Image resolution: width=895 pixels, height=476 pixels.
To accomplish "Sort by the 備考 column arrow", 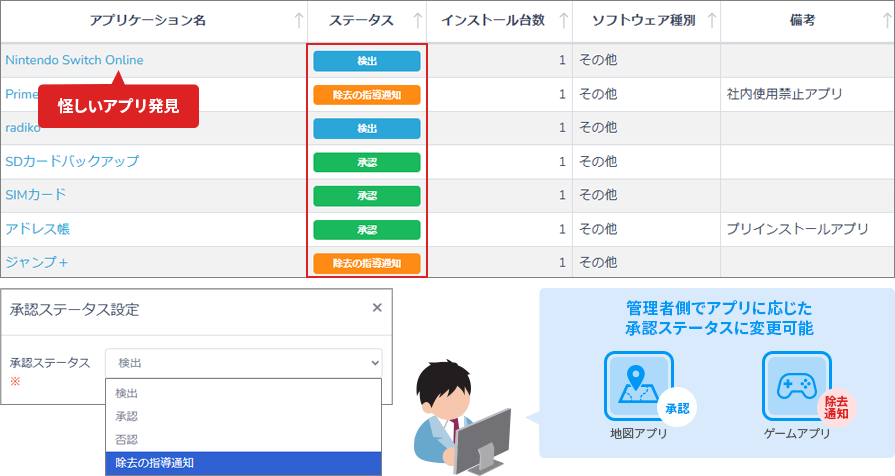I will pyautogui.click(x=886, y=21).
